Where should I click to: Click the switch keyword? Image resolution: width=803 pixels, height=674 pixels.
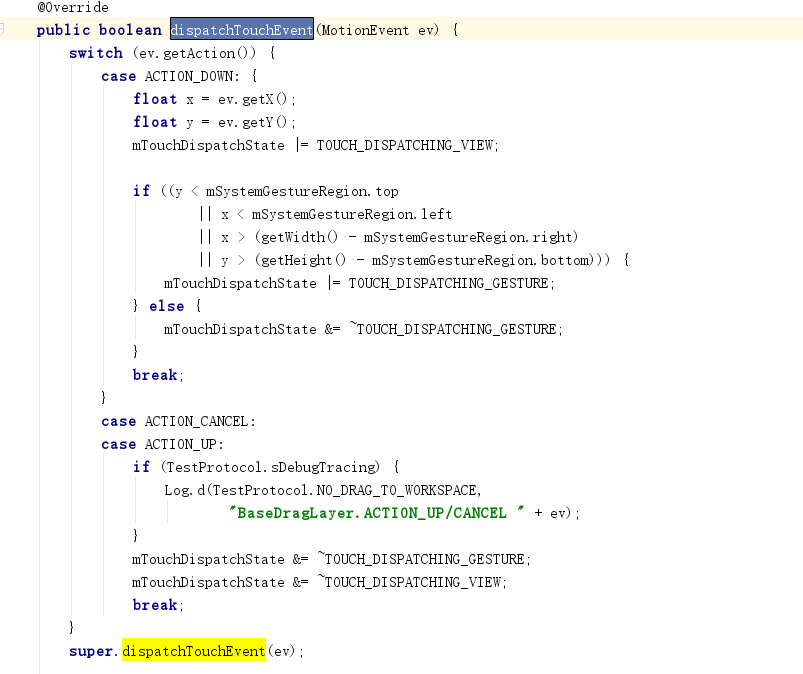pyautogui.click(x=95, y=53)
